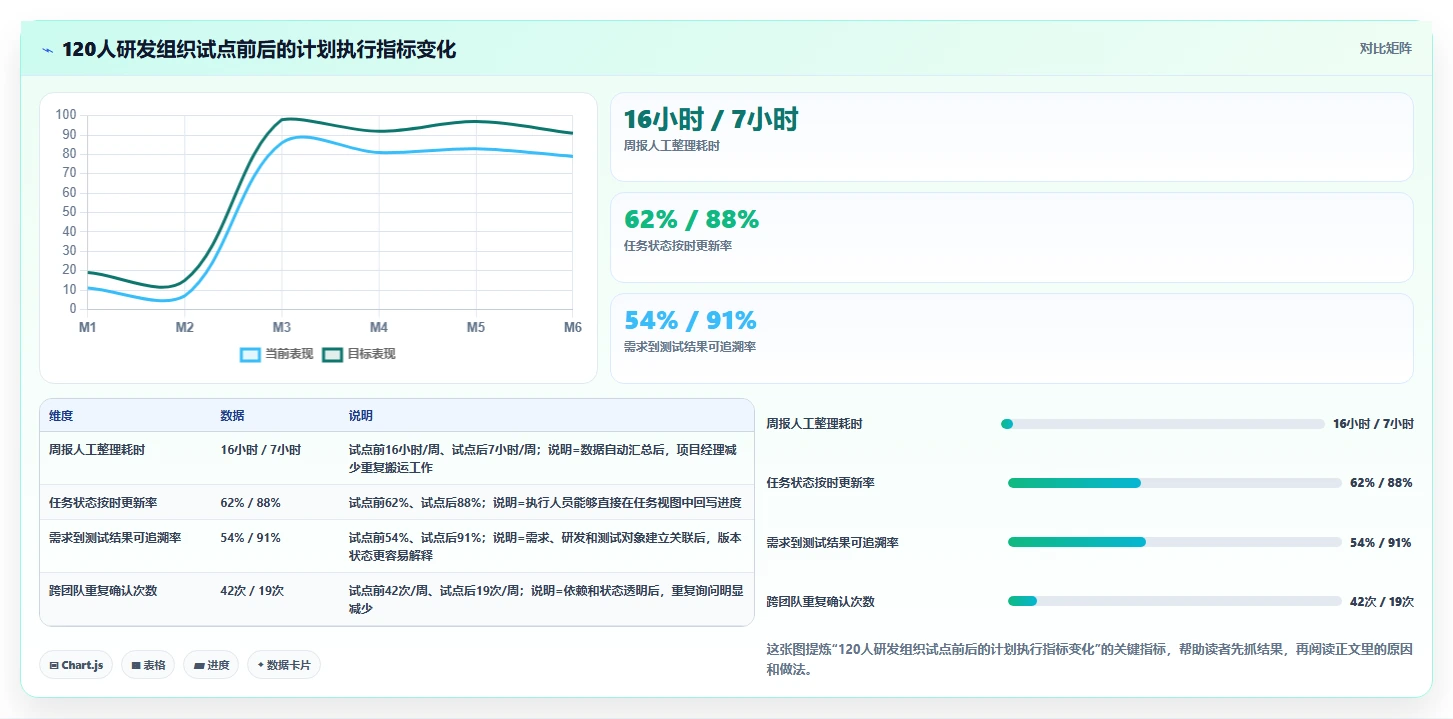This screenshot has height=719, width=1453.
Task: Click 周报人工整理耗时 caption under the 16小时 card
Action: click(x=671, y=146)
